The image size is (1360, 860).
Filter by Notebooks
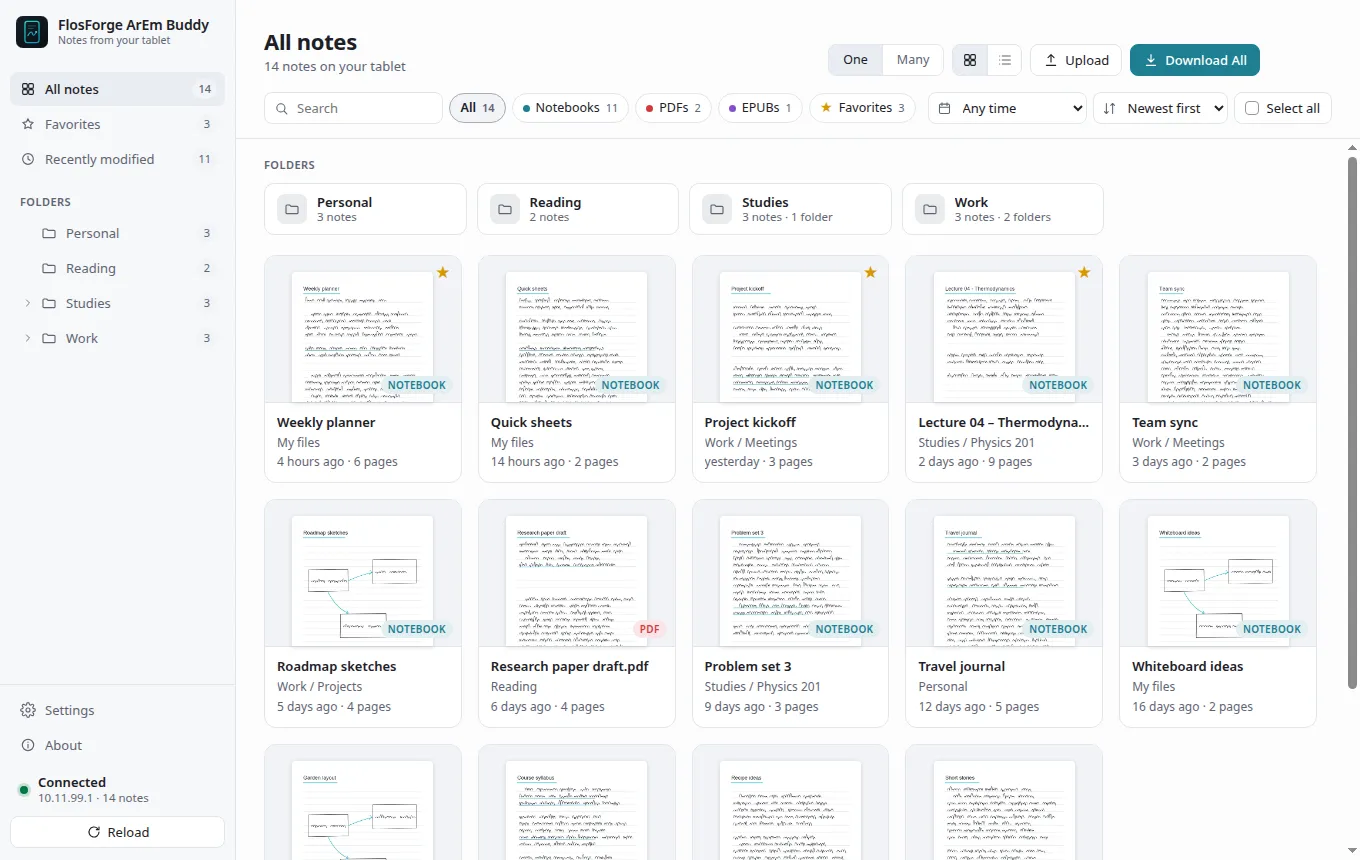click(x=570, y=108)
